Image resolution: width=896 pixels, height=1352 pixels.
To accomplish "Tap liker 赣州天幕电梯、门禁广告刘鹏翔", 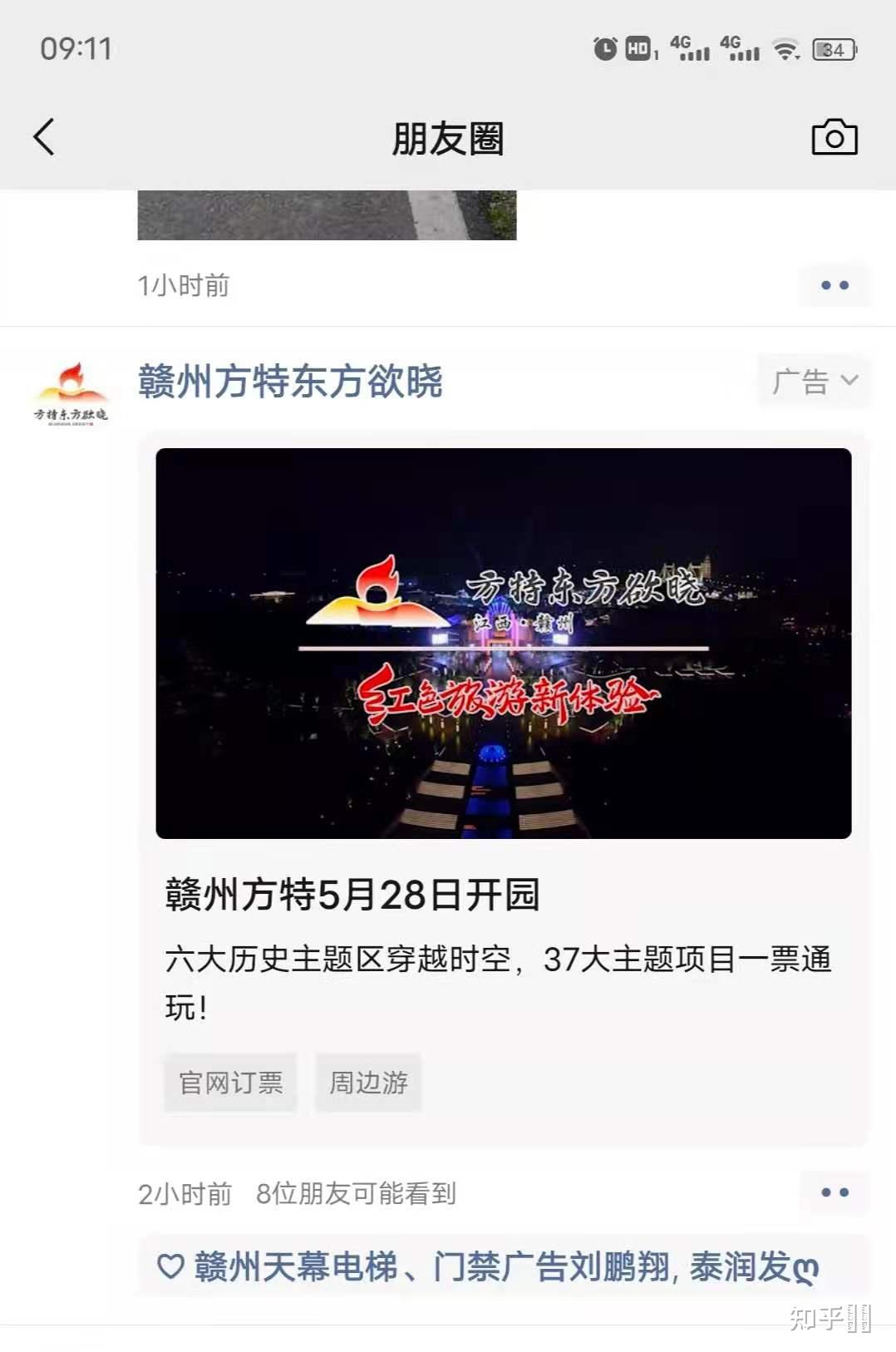I will [x=432, y=1267].
